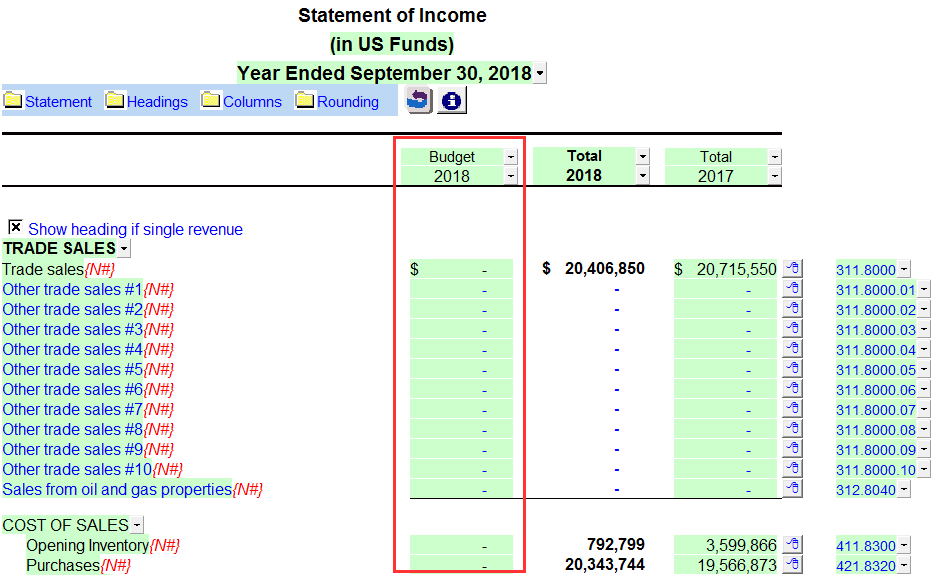The image size is (940, 575).
Task: Click the Purchases row label
Action: [x=63, y=565]
